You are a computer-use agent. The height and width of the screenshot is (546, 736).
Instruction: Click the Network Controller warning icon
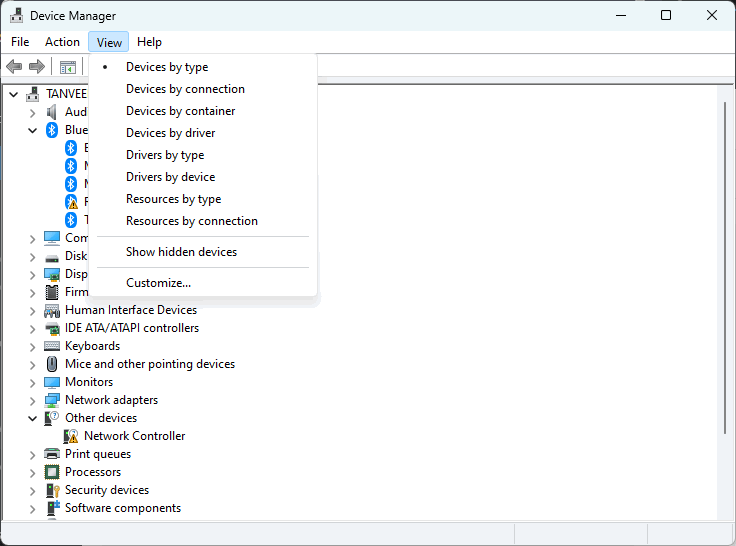click(x=71, y=436)
